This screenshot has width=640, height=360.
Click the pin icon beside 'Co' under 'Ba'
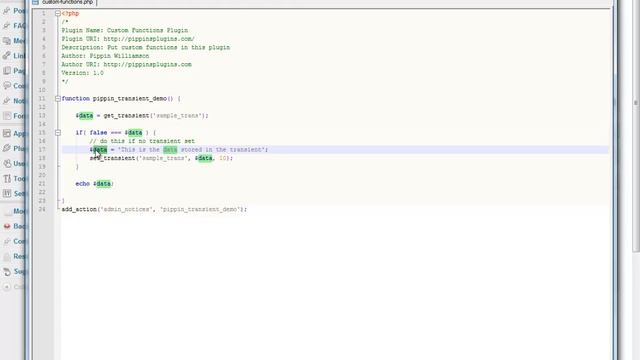point(7,241)
